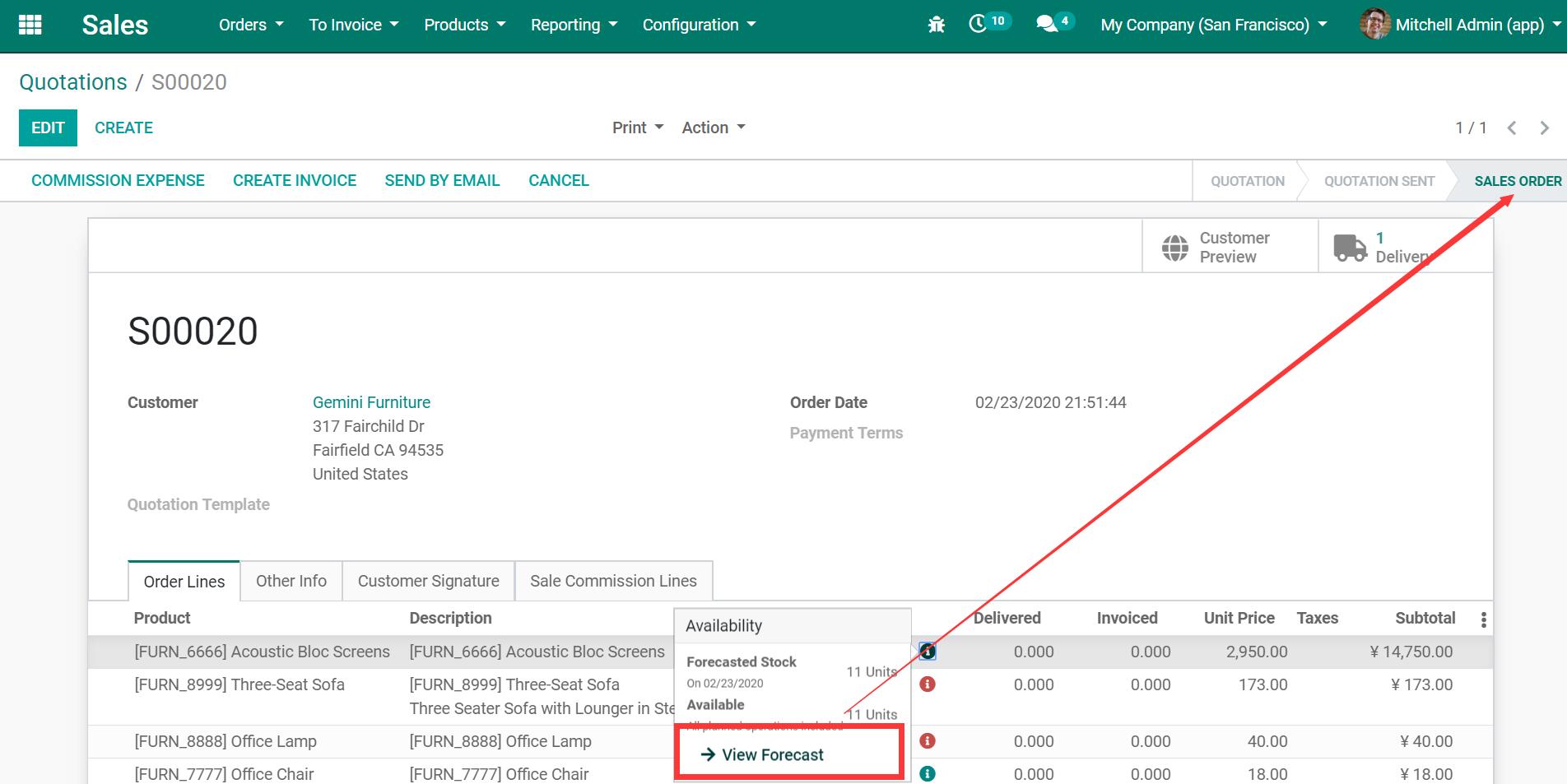The image size is (1567, 784).
Task: Switch to the Other Info tab
Action: point(291,581)
